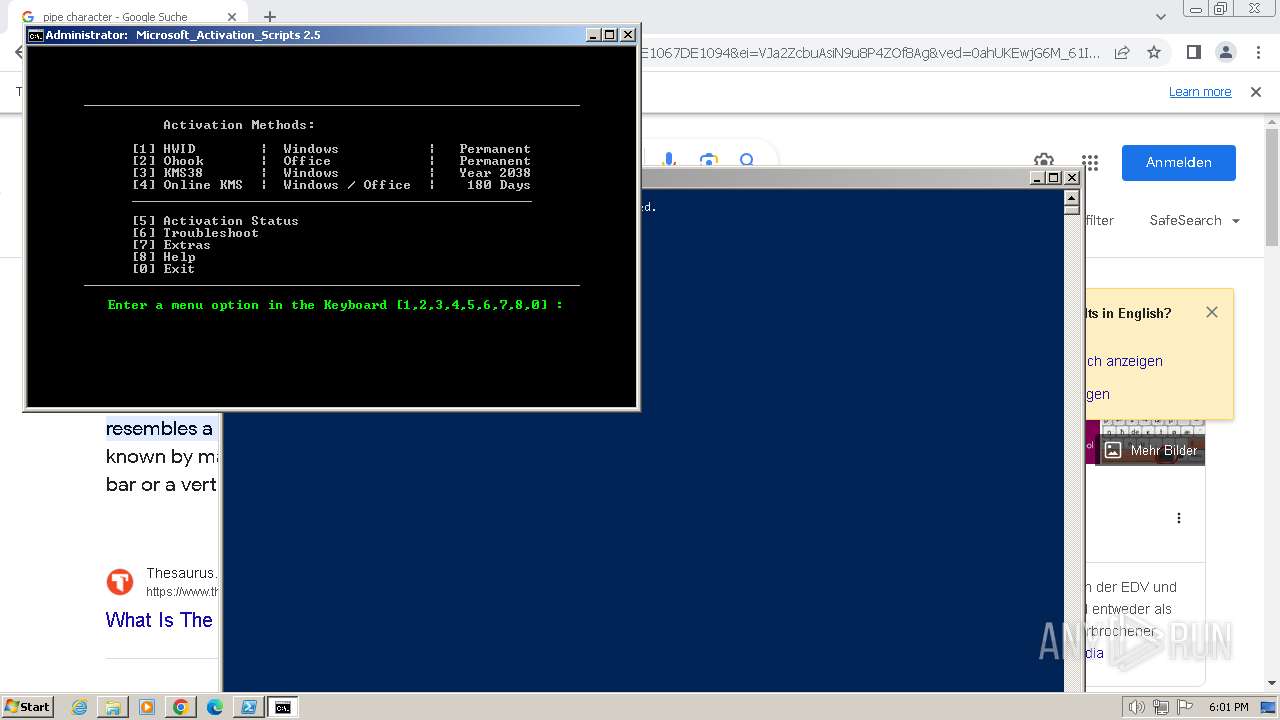Open the network status tray icon

click(x=1162, y=707)
